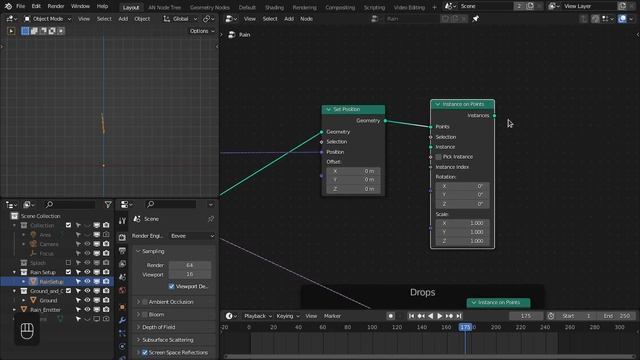
Task: Open the viewport Options dropdown
Action: coord(202,31)
